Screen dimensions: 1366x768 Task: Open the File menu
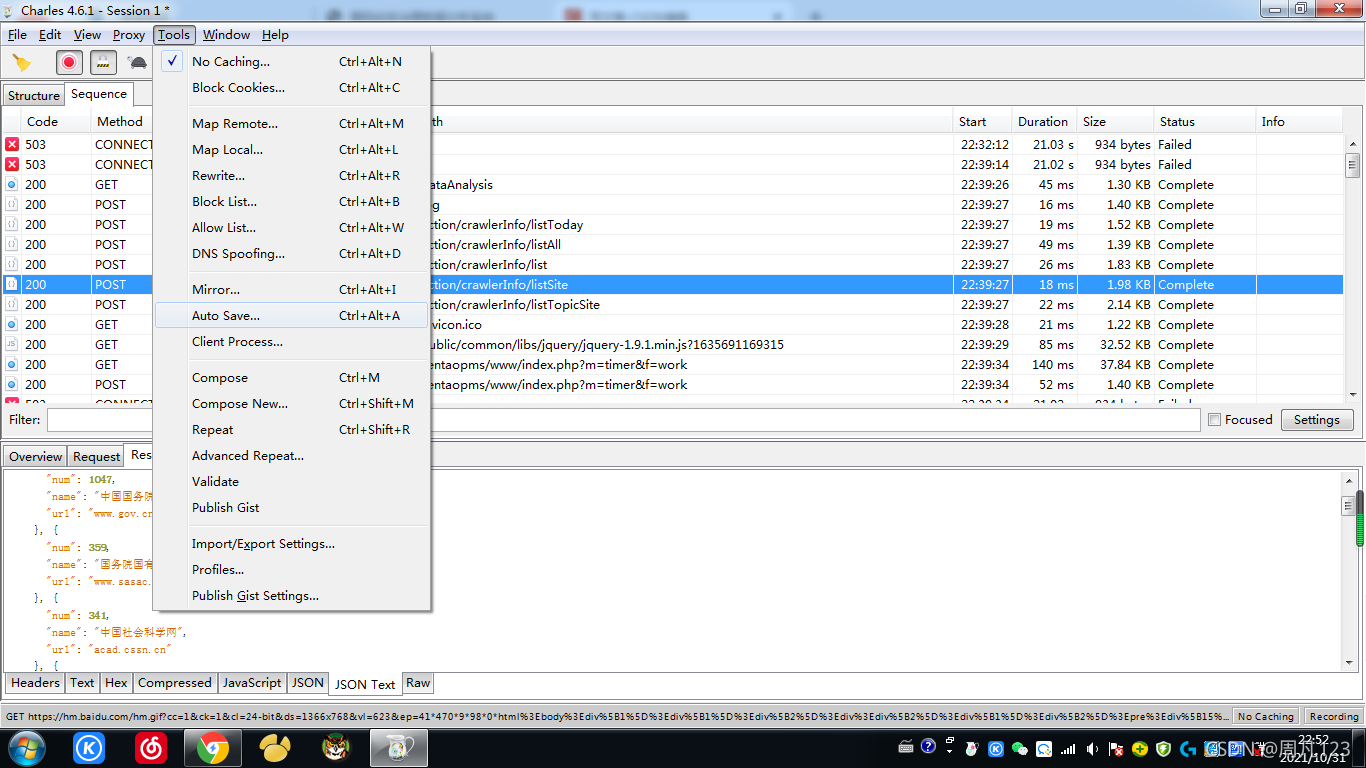(17, 34)
